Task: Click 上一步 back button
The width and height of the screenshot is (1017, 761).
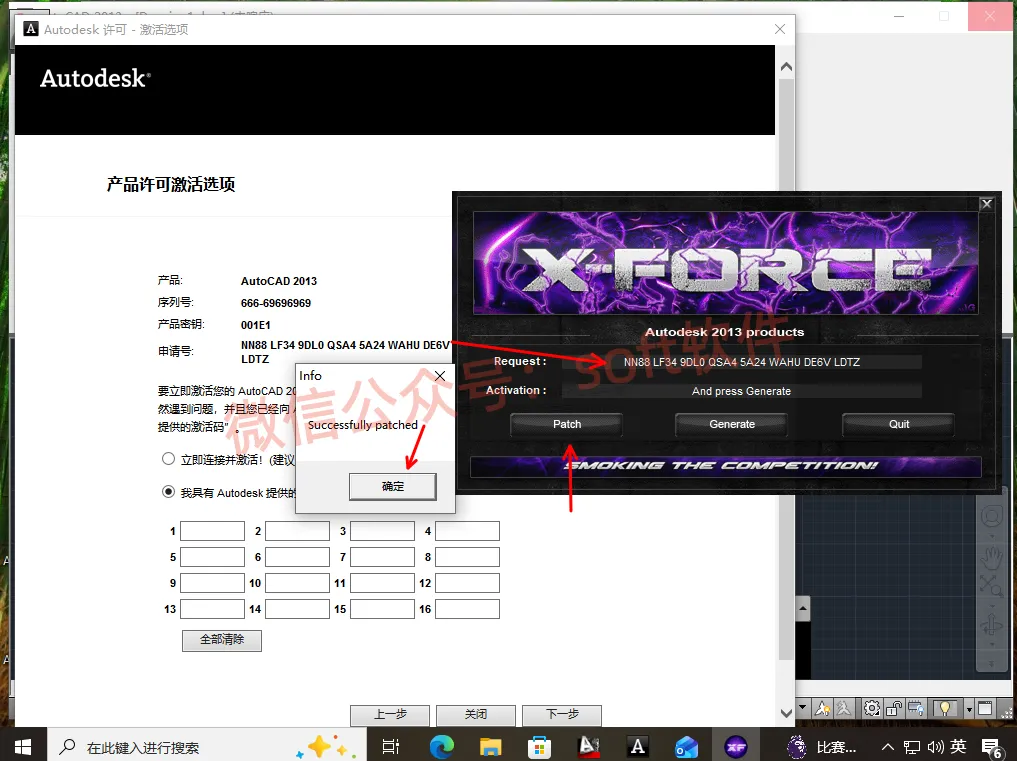Action: [x=390, y=714]
